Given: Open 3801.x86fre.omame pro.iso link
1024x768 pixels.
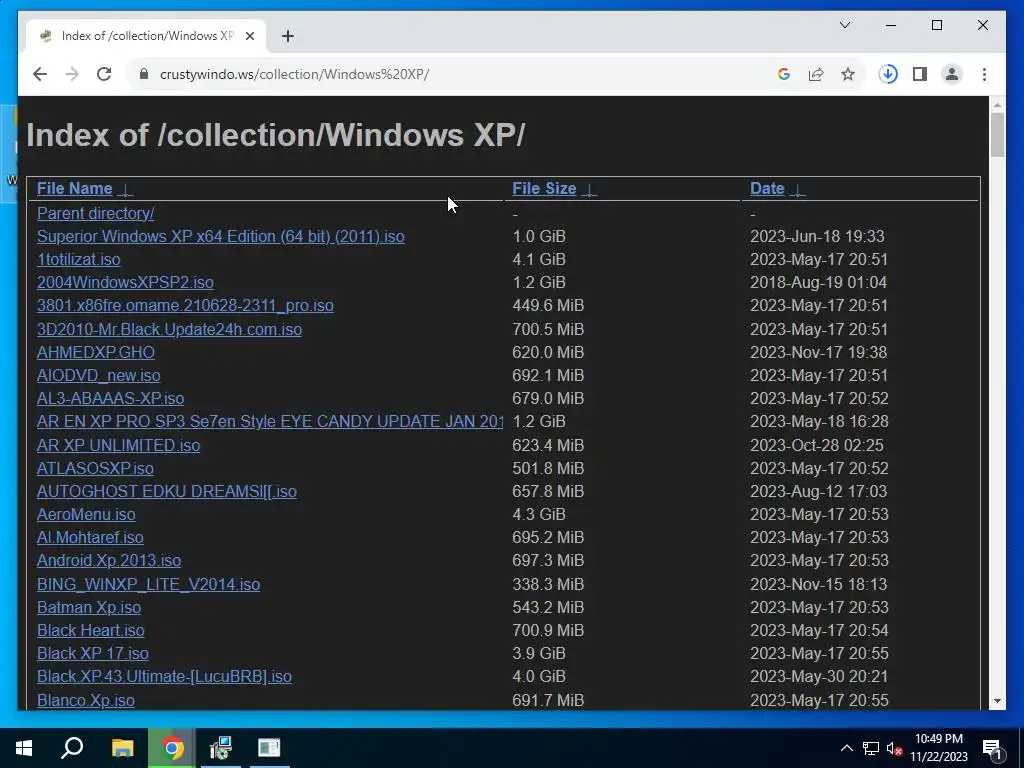Looking at the screenshot, I should pyautogui.click(x=185, y=306).
